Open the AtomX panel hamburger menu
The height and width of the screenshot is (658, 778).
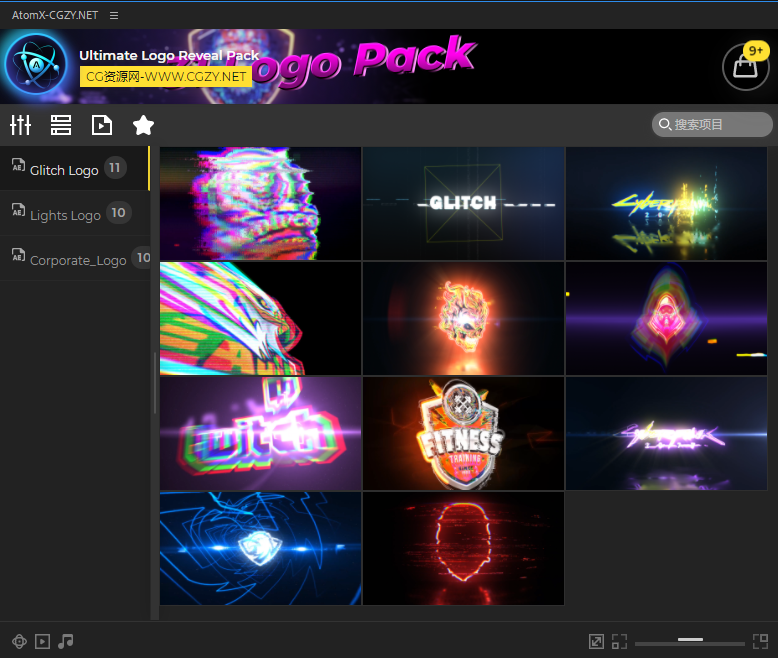[x=114, y=15]
